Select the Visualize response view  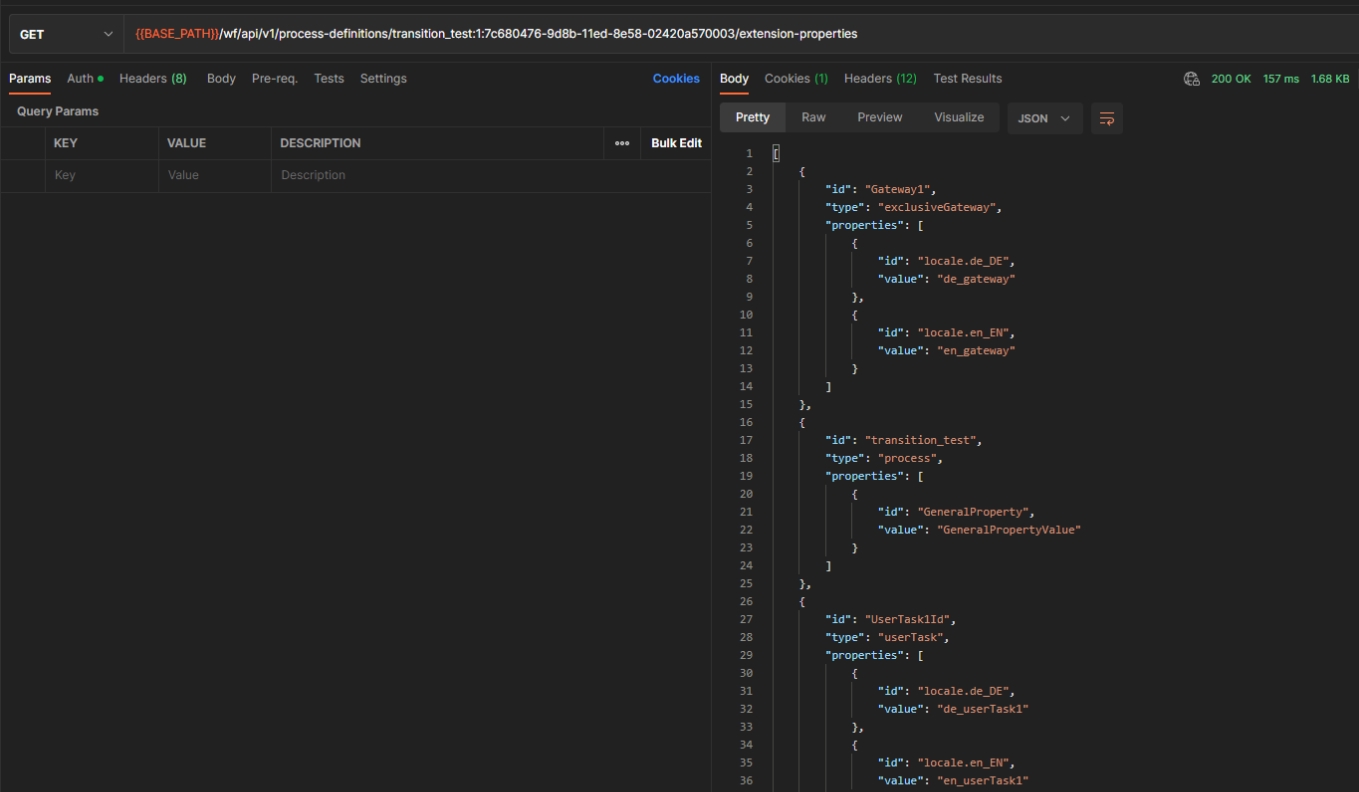pos(958,117)
